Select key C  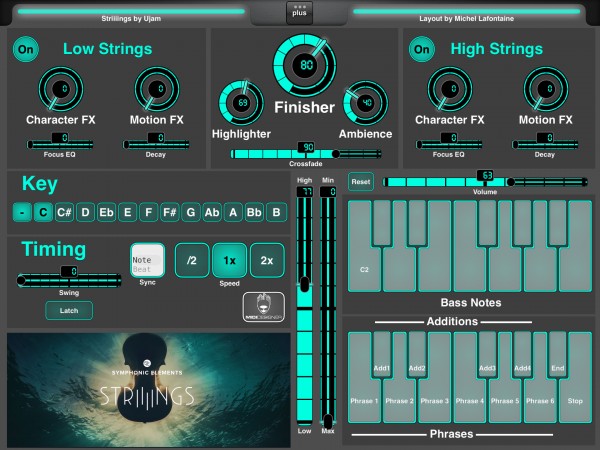click(43, 212)
